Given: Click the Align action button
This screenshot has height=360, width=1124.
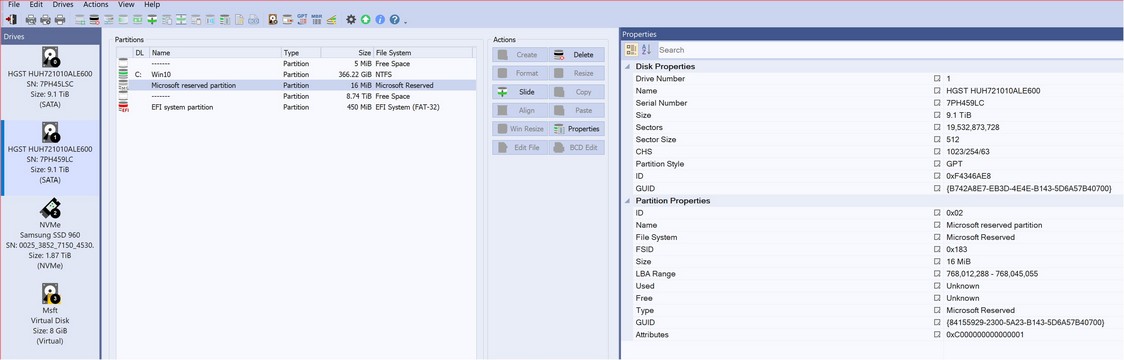Looking at the screenshot, I should tap(520, 110).
